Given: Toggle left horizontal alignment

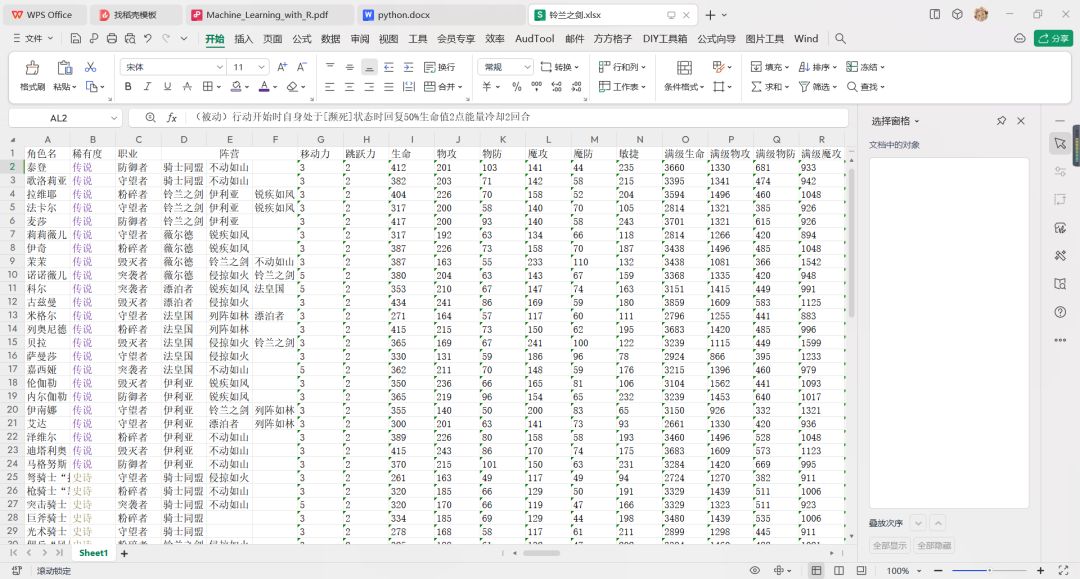Looking at the screenshot, I should tap(329, 87).
